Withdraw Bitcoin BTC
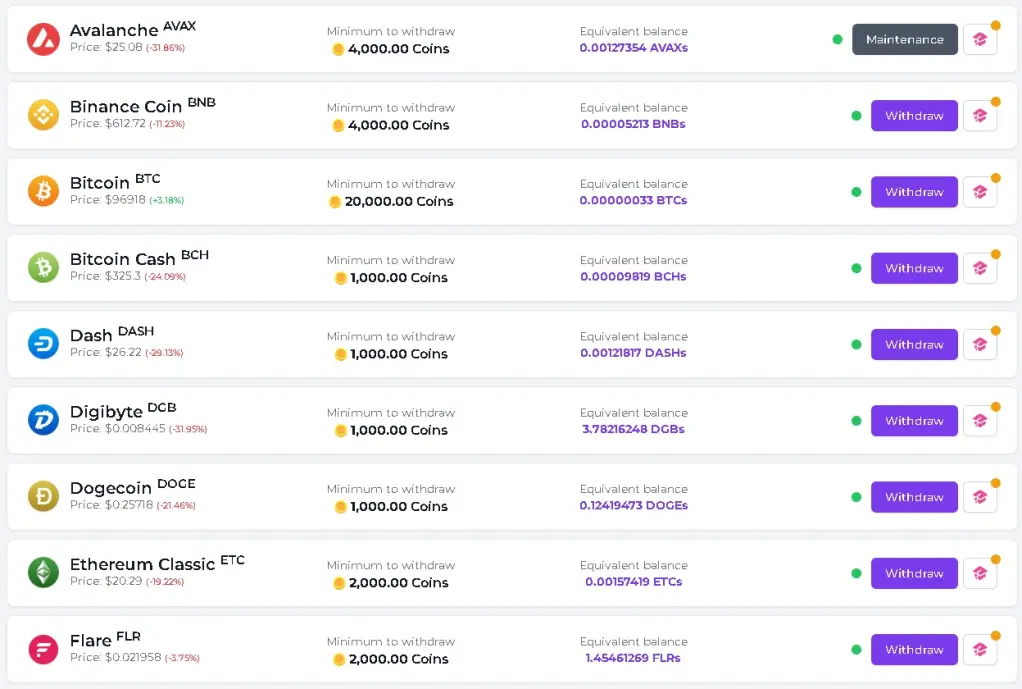Screen dimensions: 1022x689 coord(914,192)
